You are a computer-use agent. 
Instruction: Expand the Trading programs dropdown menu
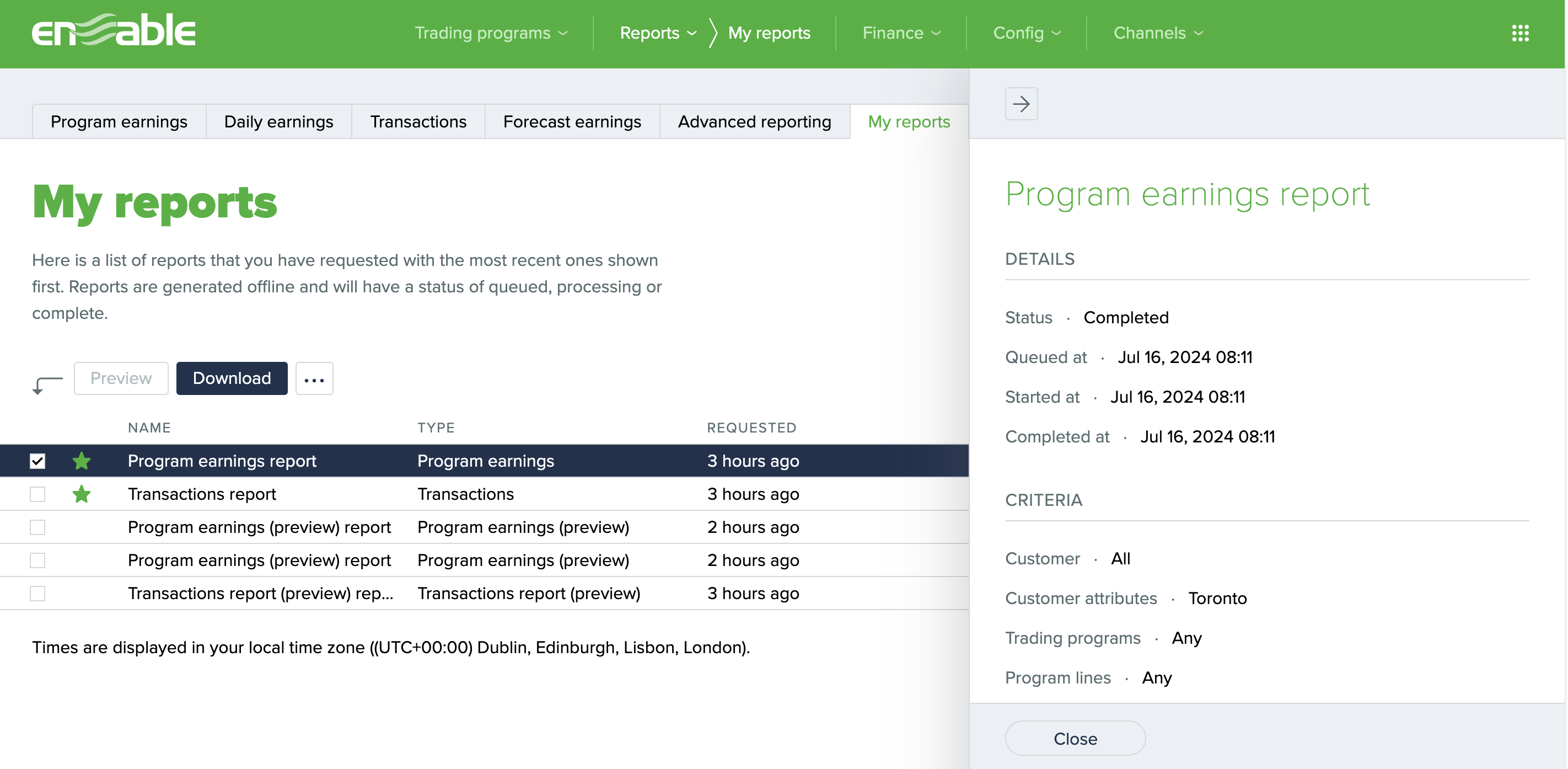[x=491, y=33]
